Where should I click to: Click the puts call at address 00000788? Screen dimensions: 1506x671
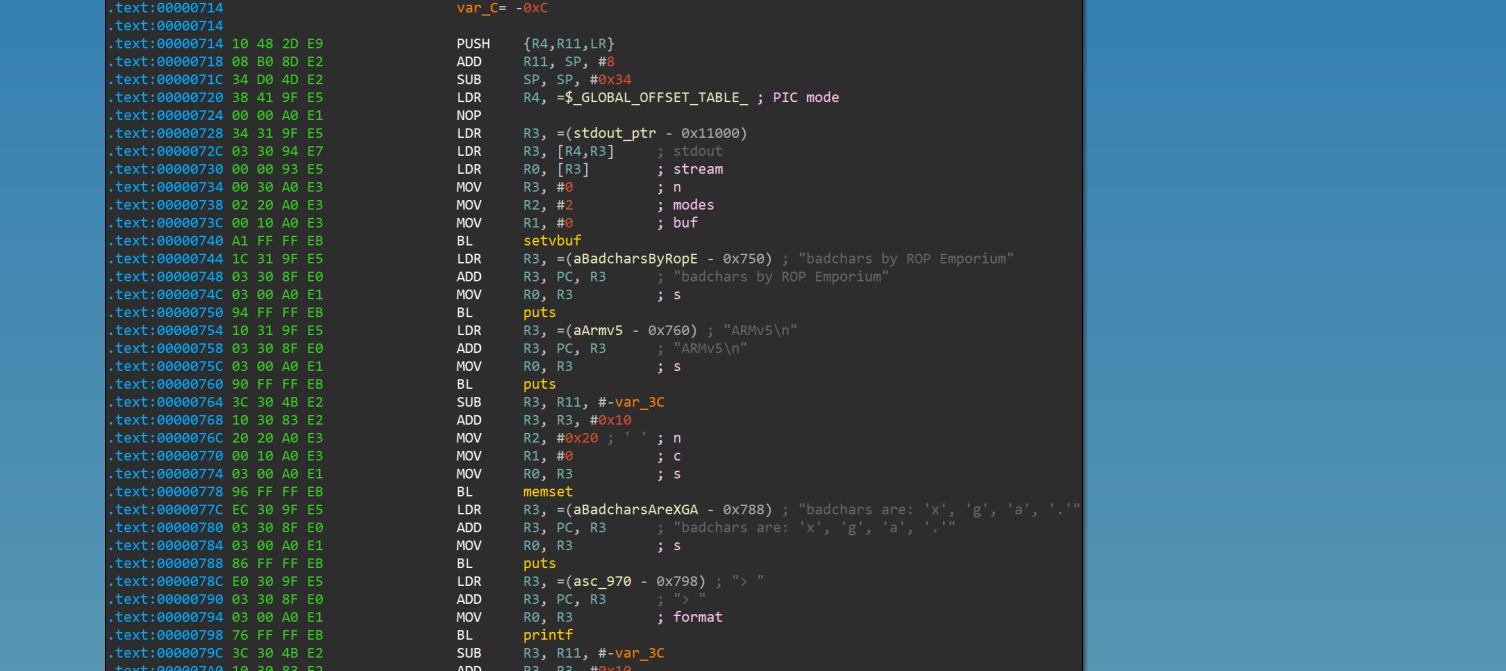539,564
